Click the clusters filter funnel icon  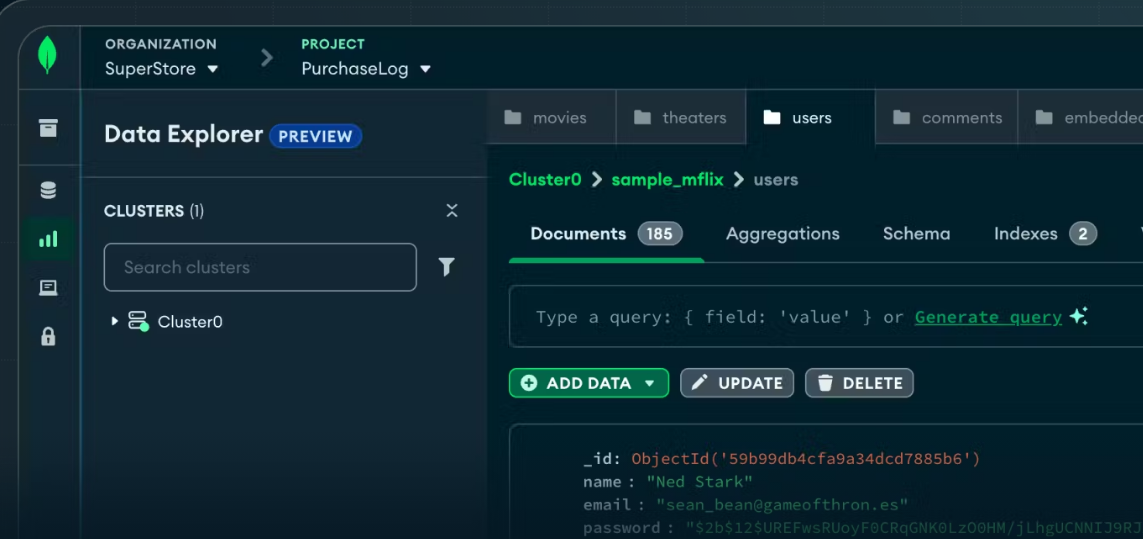click(447, 267)
